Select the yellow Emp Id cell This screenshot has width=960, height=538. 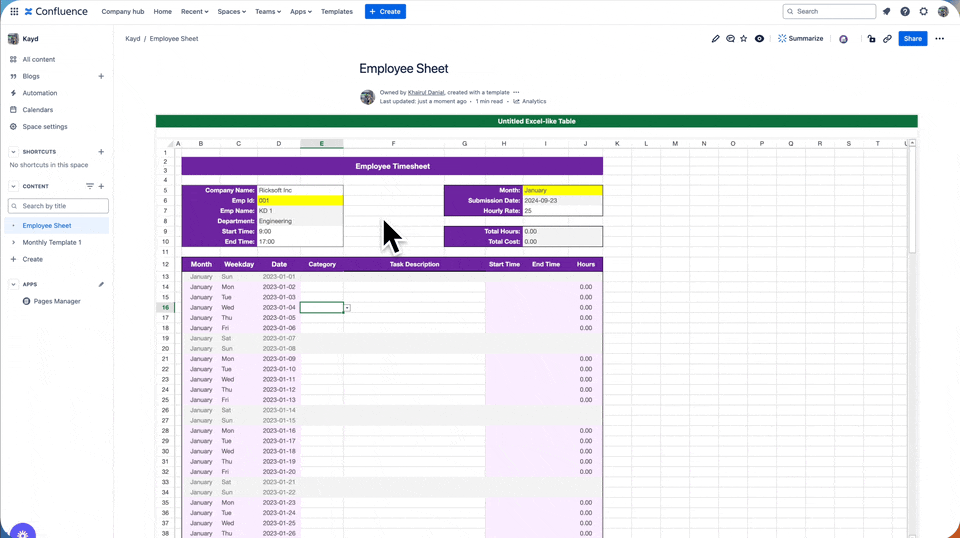pyautogui.click(x=299, y=200)
